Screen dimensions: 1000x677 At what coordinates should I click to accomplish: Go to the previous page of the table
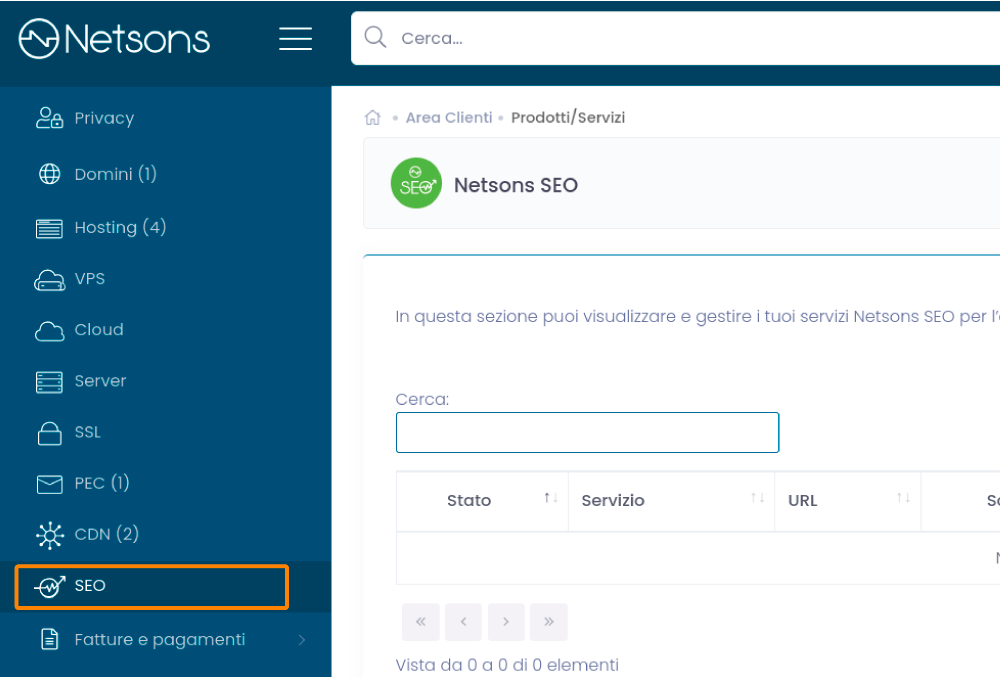464,622
